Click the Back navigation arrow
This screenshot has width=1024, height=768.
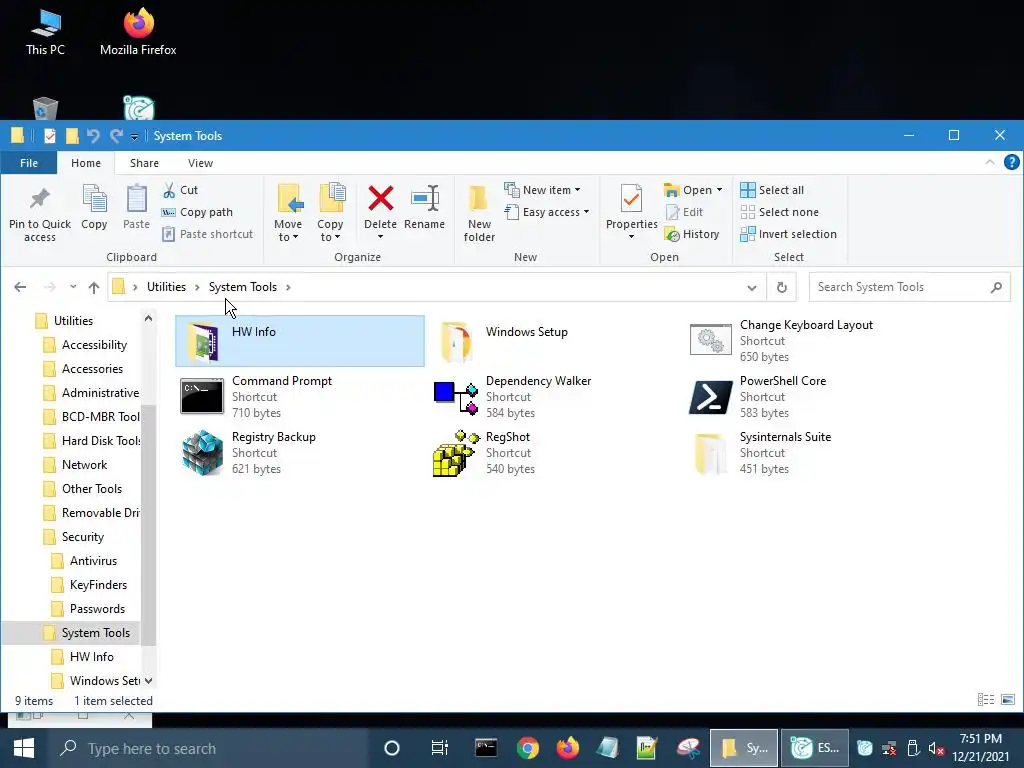20,287
